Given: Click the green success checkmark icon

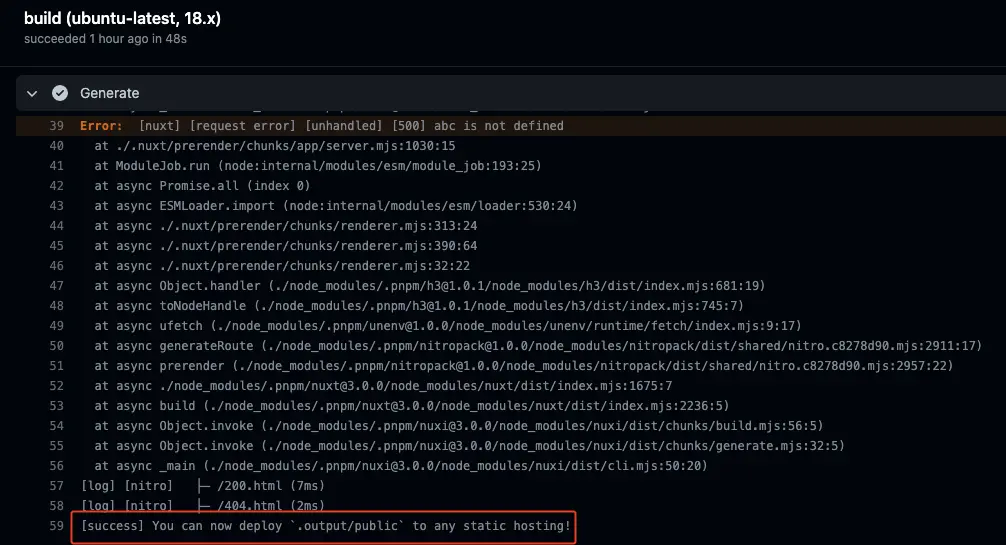Looking at the screenshot, I should coord(60,93).
